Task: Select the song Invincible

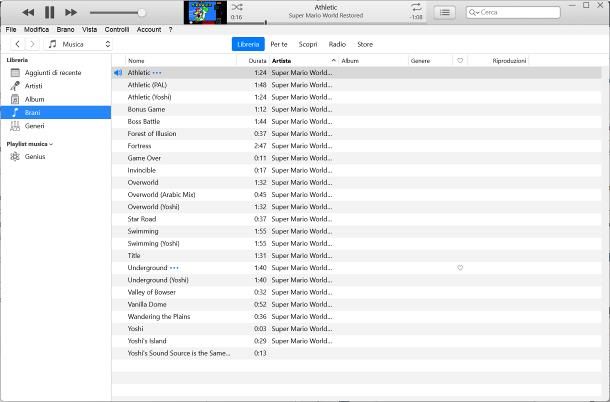Action: 356,170
